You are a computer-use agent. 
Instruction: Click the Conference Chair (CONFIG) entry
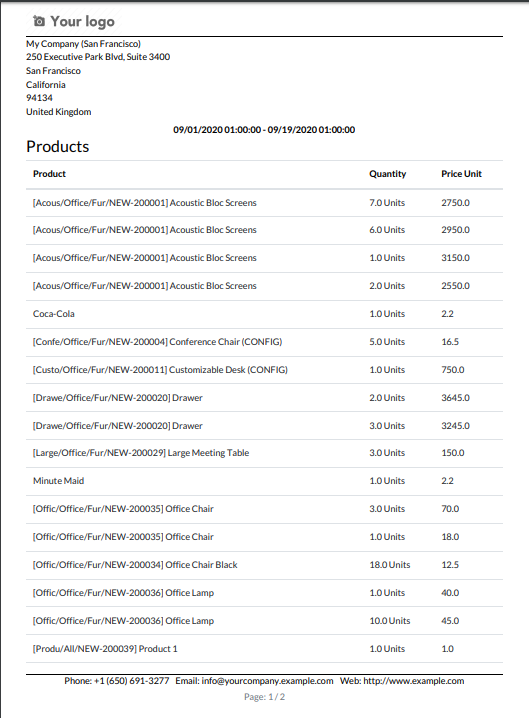point(158,342)
